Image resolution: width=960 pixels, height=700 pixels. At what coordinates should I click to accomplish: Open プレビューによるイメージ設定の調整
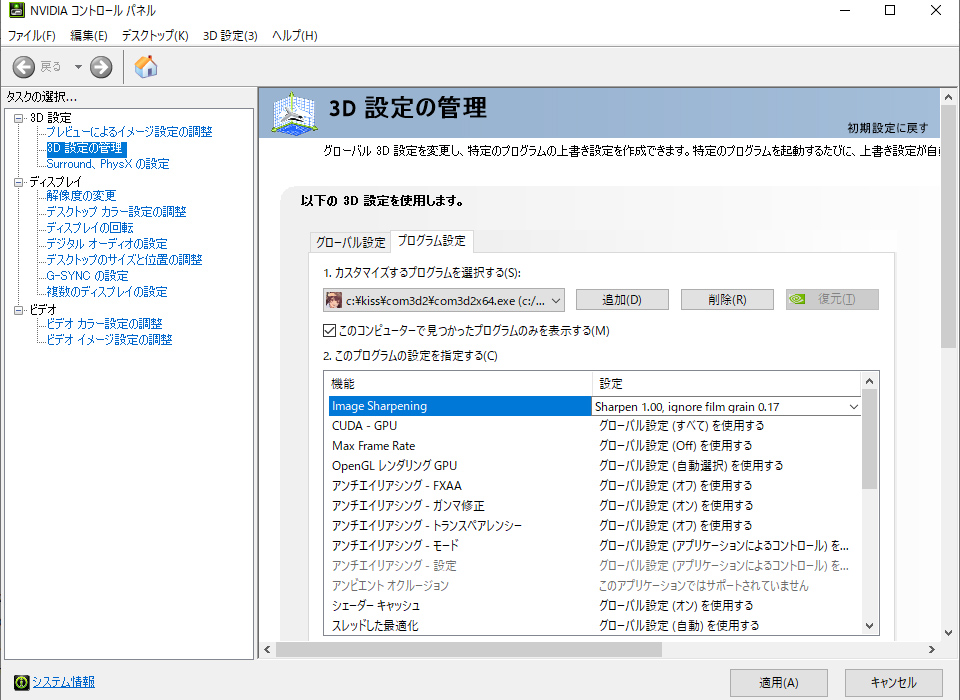point(129,132)
